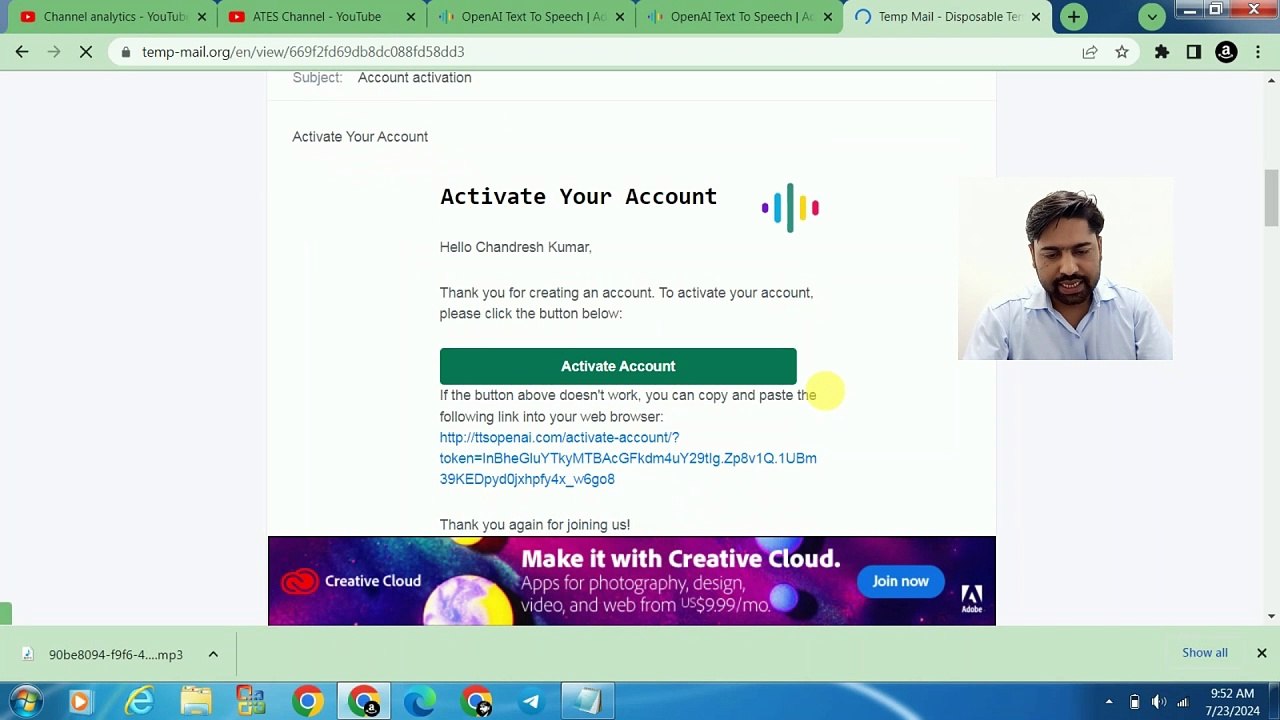Click the Activate Your Account heading

(578, 196)
